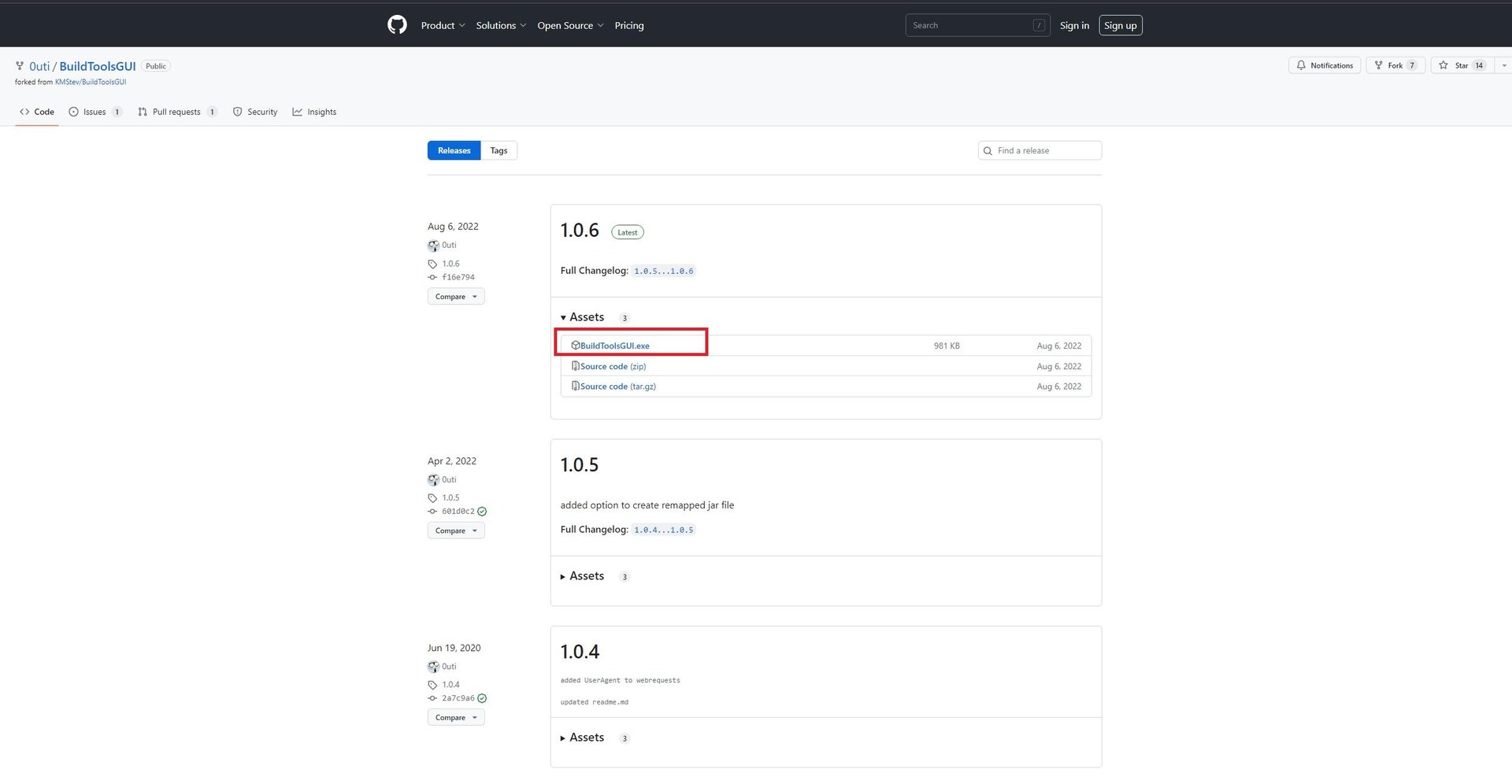Viewport: 1512px width, 784px height.
Task: Open star list dropdown arrow
Action: tap(1503, 65)
